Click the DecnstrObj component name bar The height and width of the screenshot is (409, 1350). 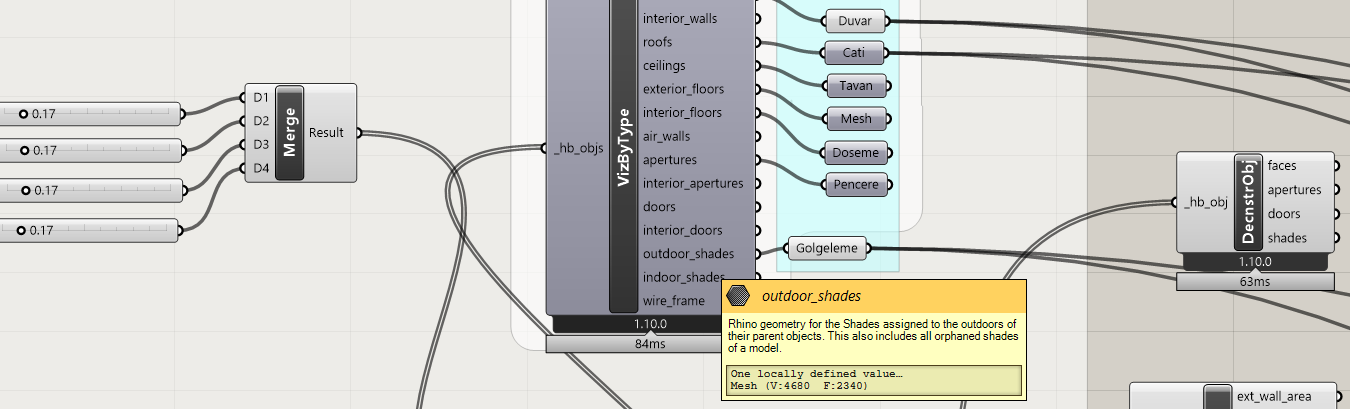tap(1247, 202)
